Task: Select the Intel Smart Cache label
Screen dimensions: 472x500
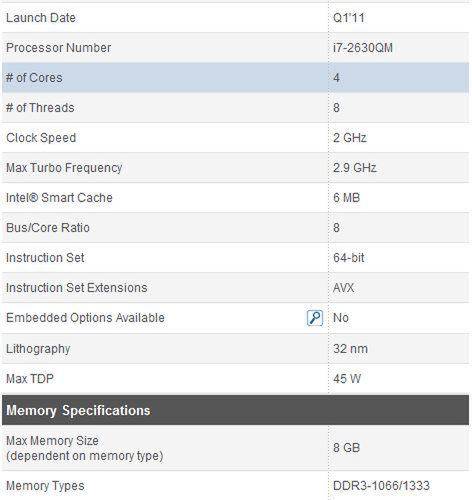Action: coord(59,198)
